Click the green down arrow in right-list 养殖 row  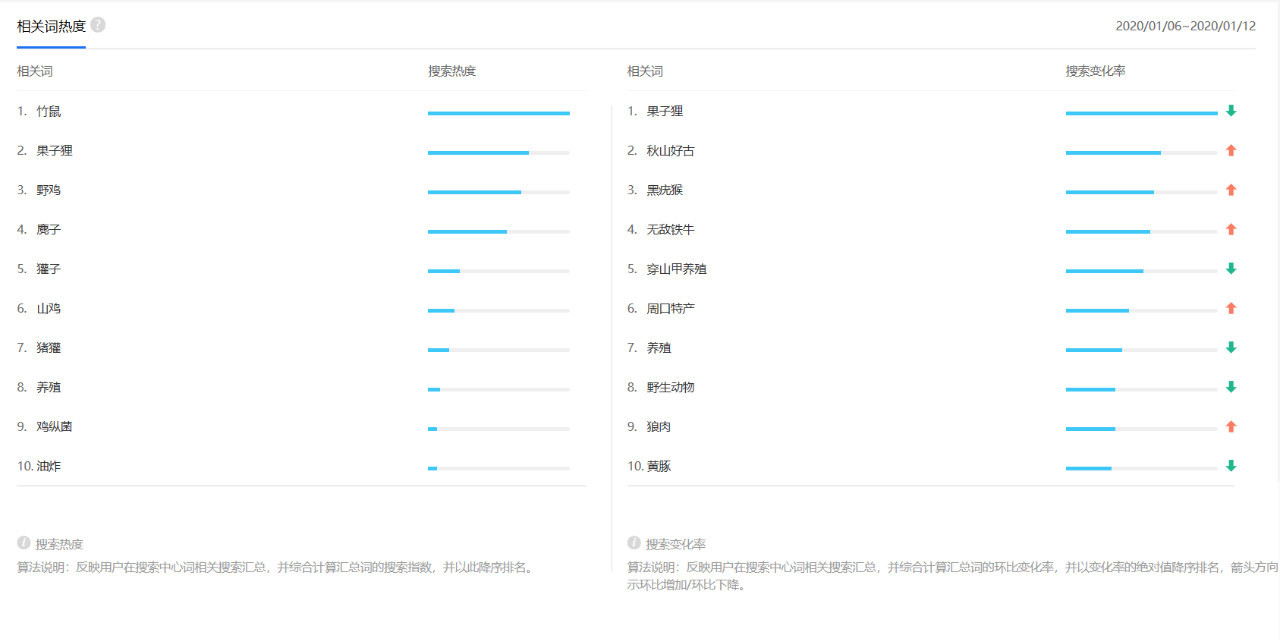click(x=1231, y=348)
